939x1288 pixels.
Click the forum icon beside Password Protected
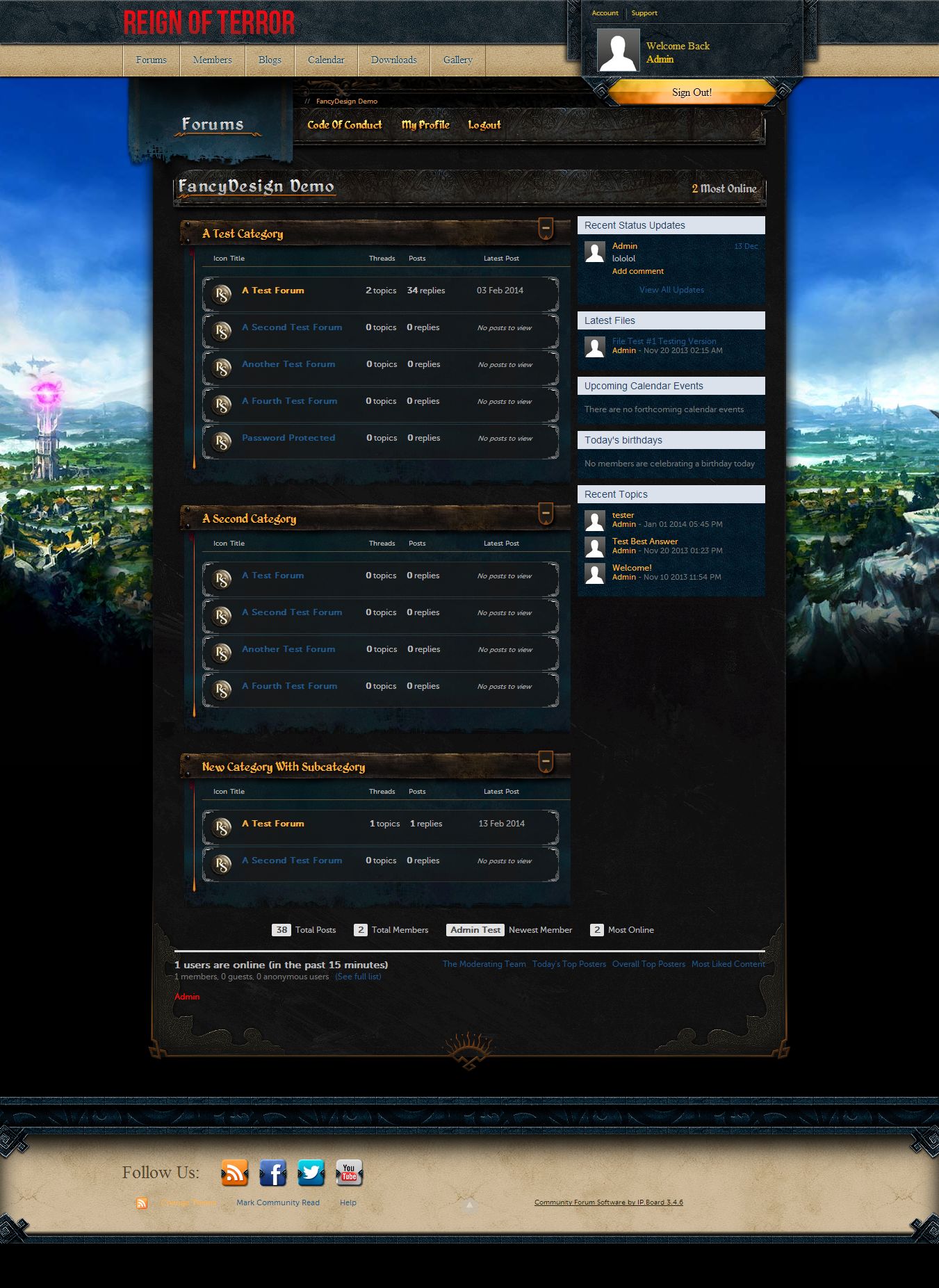pyautogui.click(x=222, y=441)
